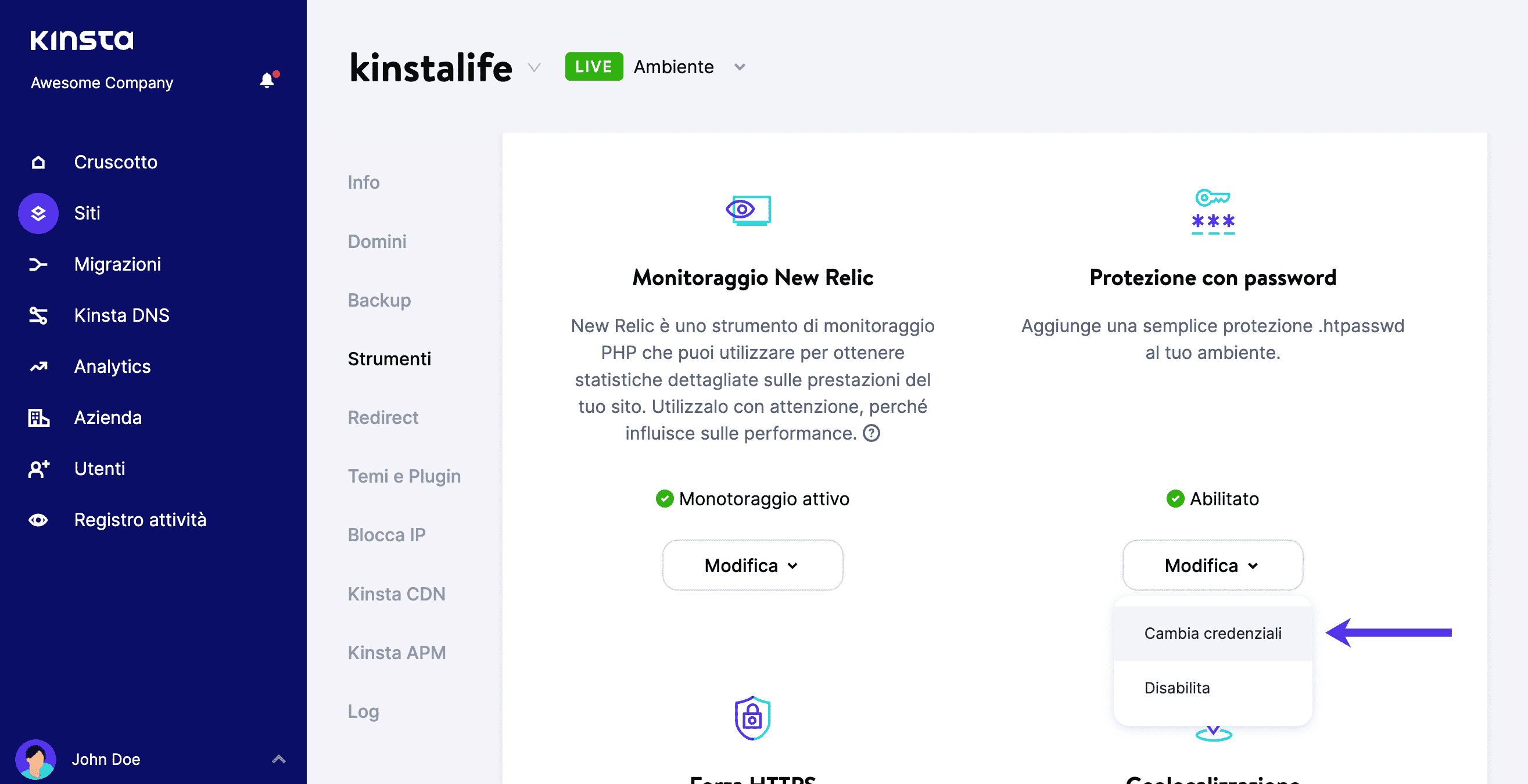Screen dimensions: 1528x784
Task: Click the Analytics chart icon
Action: click(38, 366)
